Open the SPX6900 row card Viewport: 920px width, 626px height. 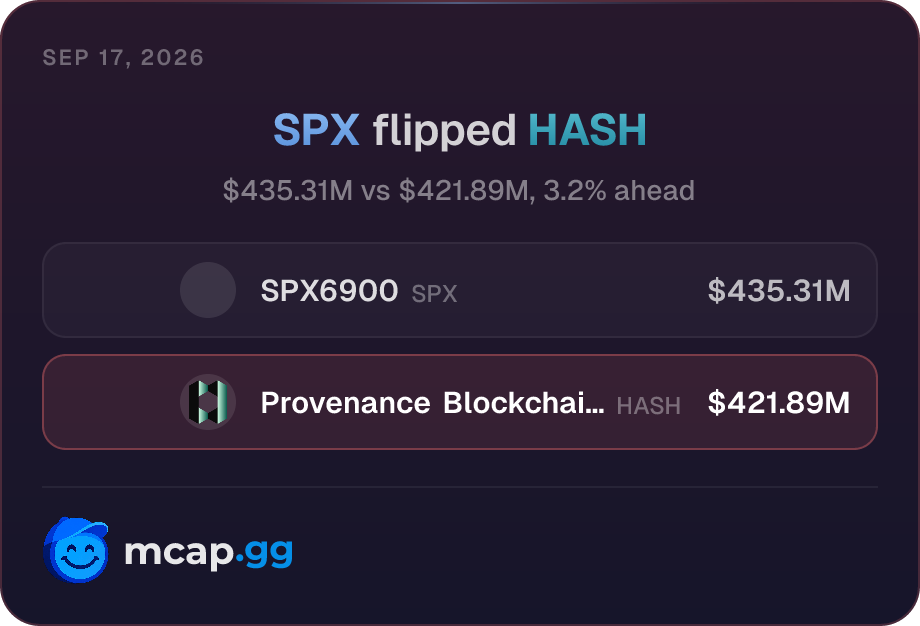point(460,290)
